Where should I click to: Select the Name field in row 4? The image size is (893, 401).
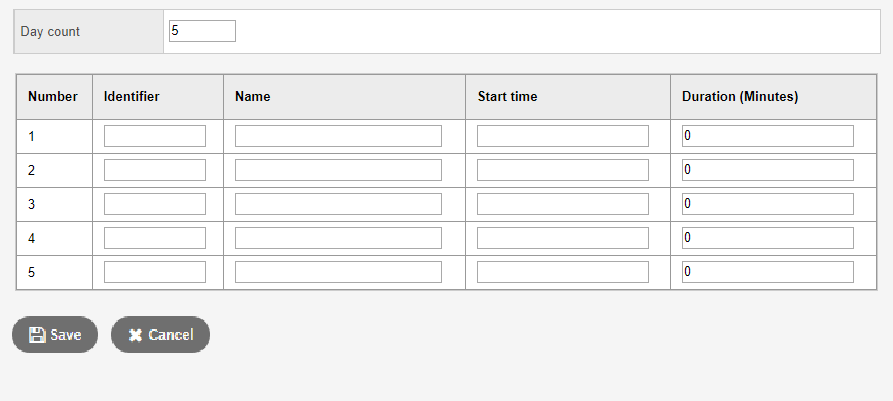click(x=338, y=238)
